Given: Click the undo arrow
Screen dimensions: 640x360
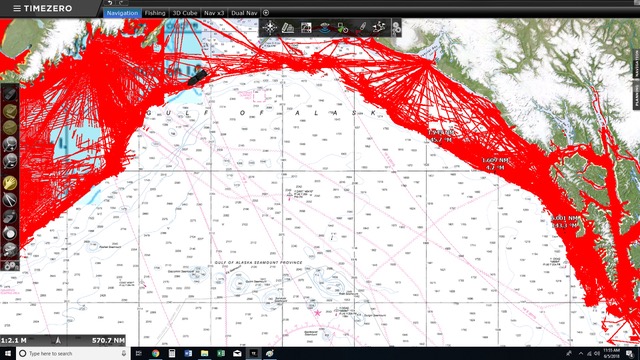Looking at the screenshot, I should coord(109,2).
